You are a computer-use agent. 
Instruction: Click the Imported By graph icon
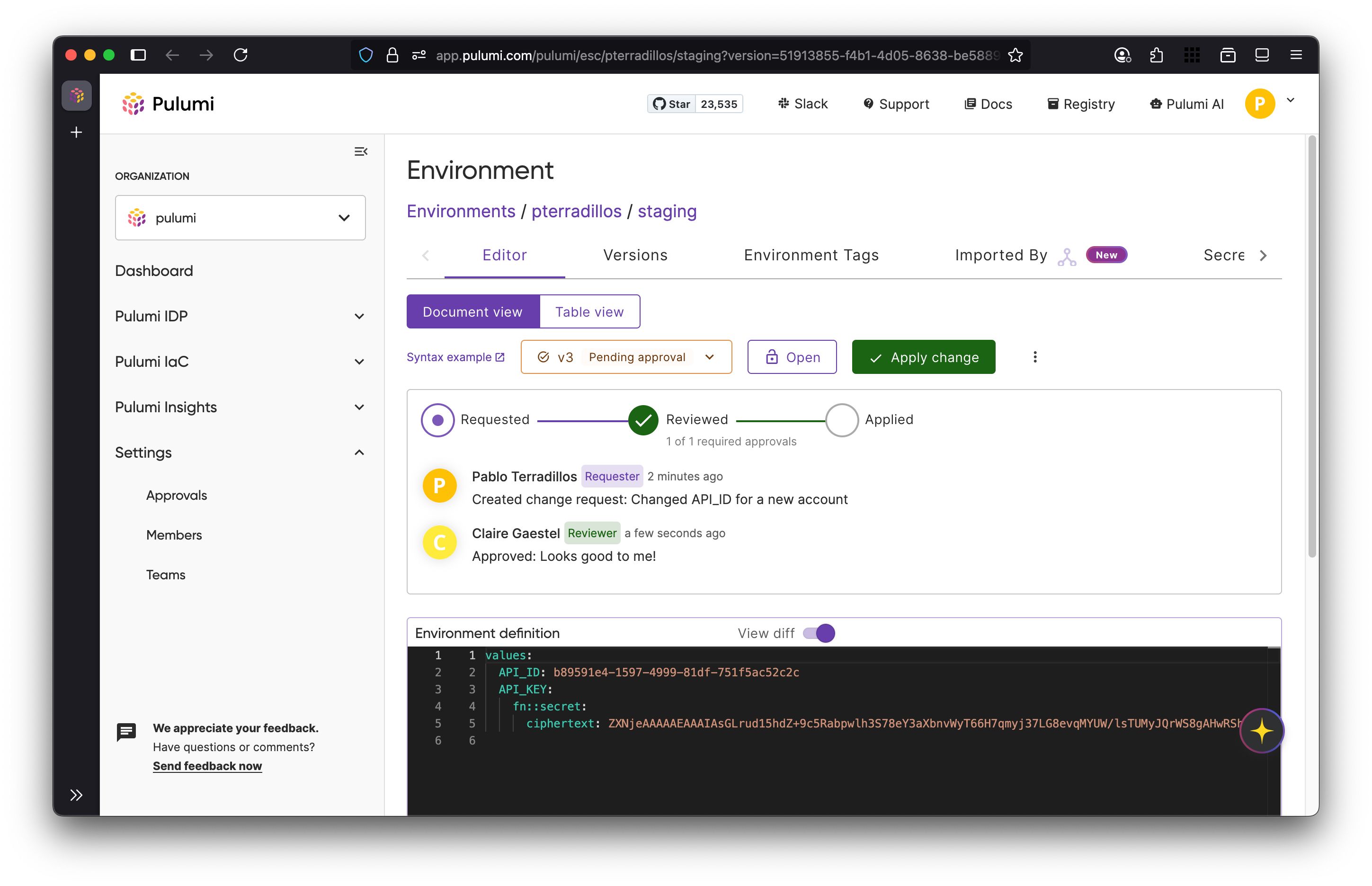[x=1067, y=256]
